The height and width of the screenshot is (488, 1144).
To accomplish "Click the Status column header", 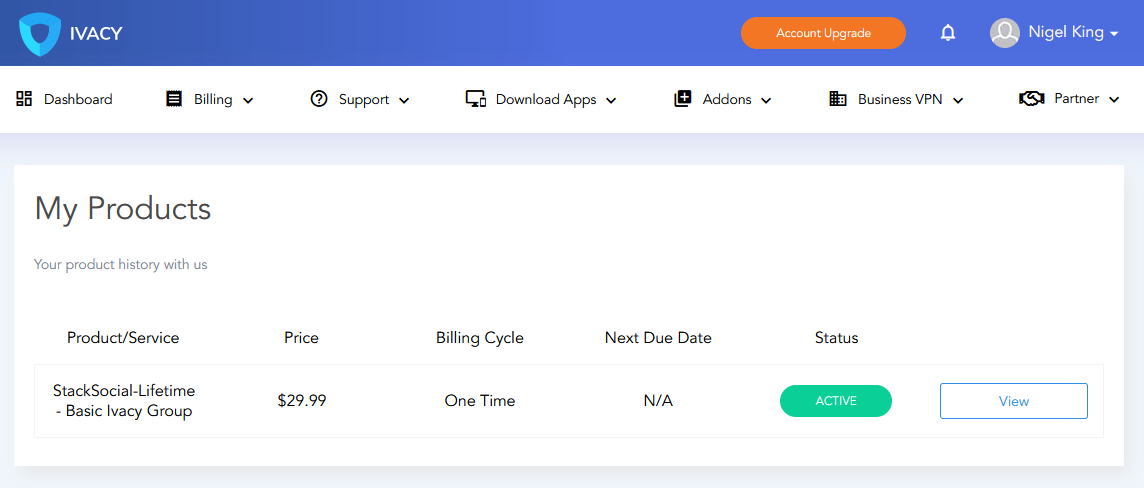I will (836, 338).
